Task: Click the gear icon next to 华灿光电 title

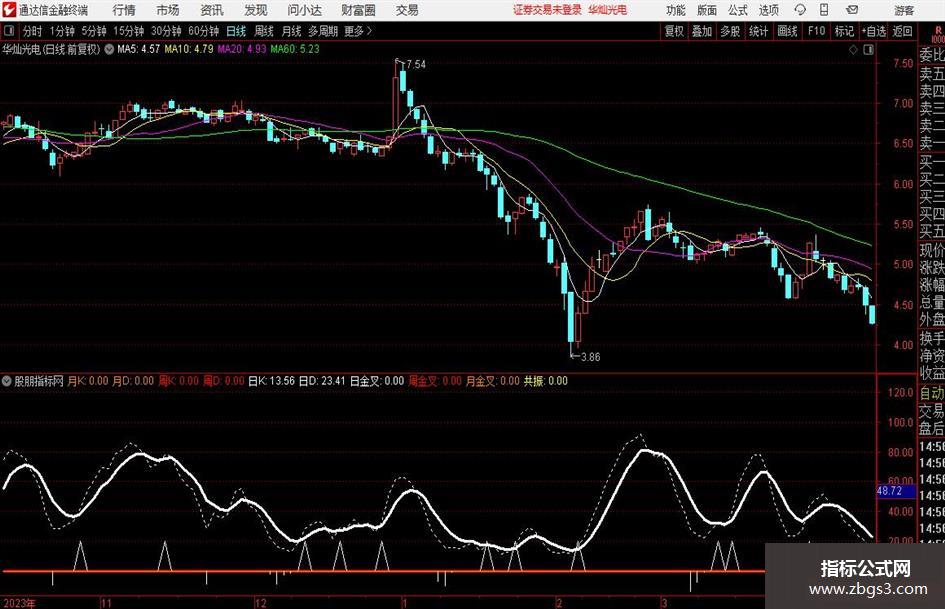Action: tap(109, 49)
